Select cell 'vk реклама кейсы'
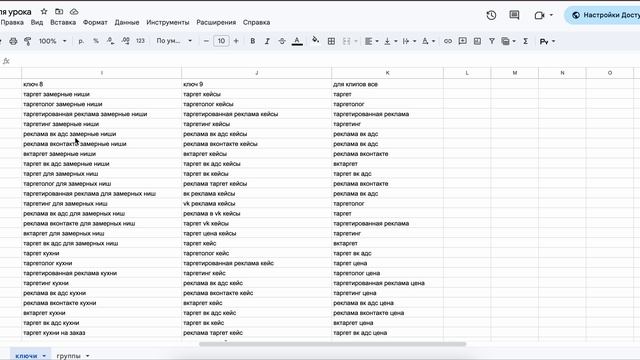Image resolution: width=640 pixels, height=360 pixels. [x=257, y=203]
